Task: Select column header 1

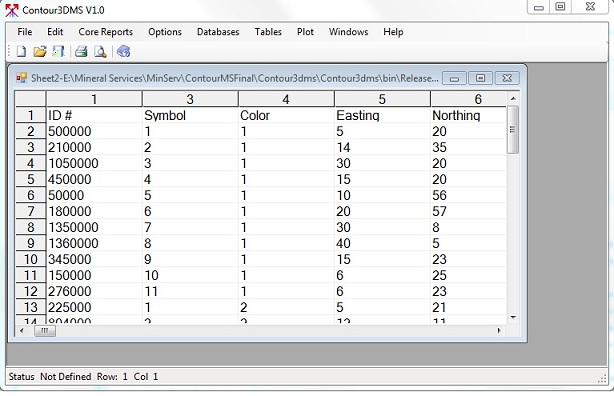Action: 94,99
